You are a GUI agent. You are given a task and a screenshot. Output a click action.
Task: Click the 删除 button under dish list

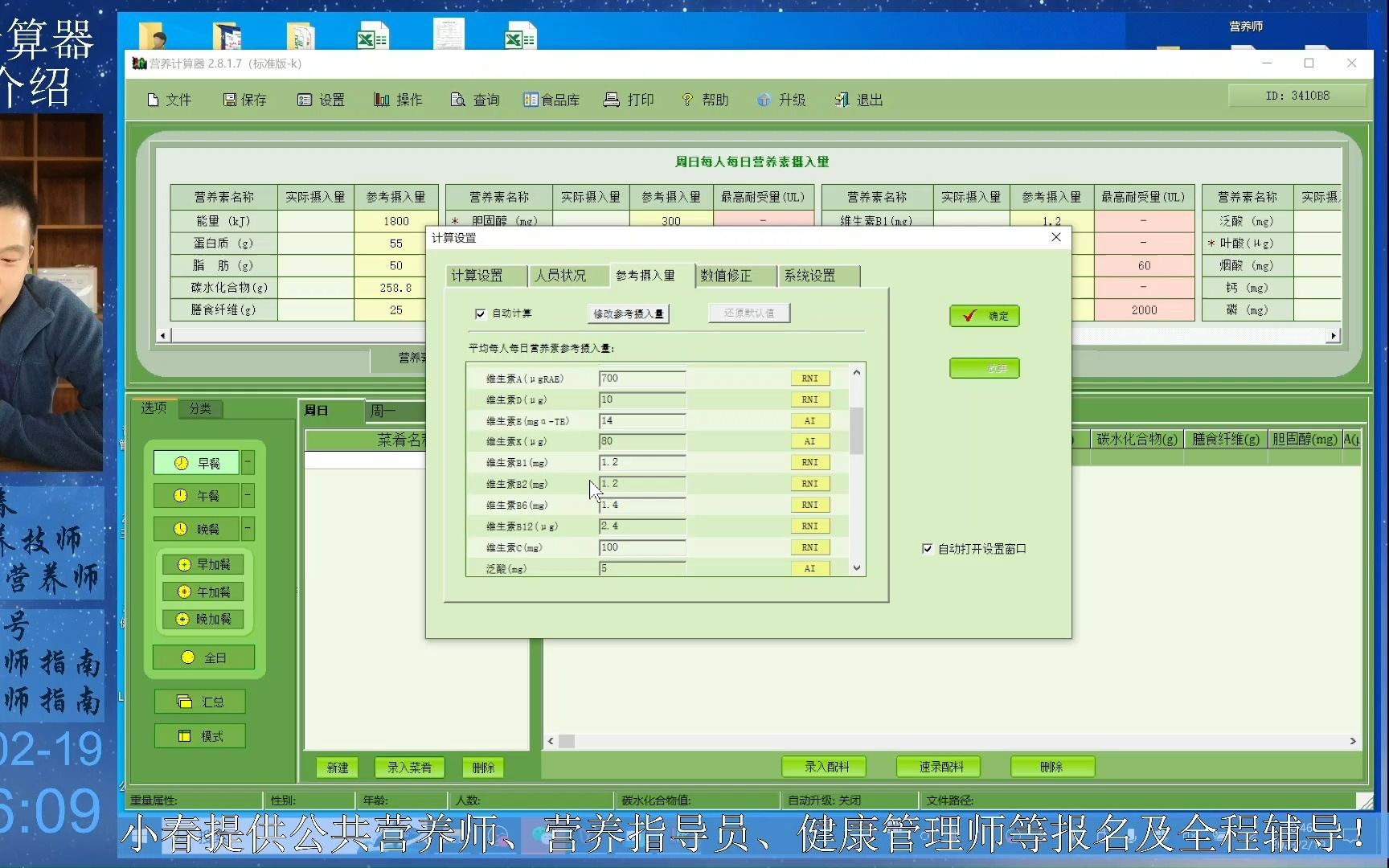tap(483, 768)
